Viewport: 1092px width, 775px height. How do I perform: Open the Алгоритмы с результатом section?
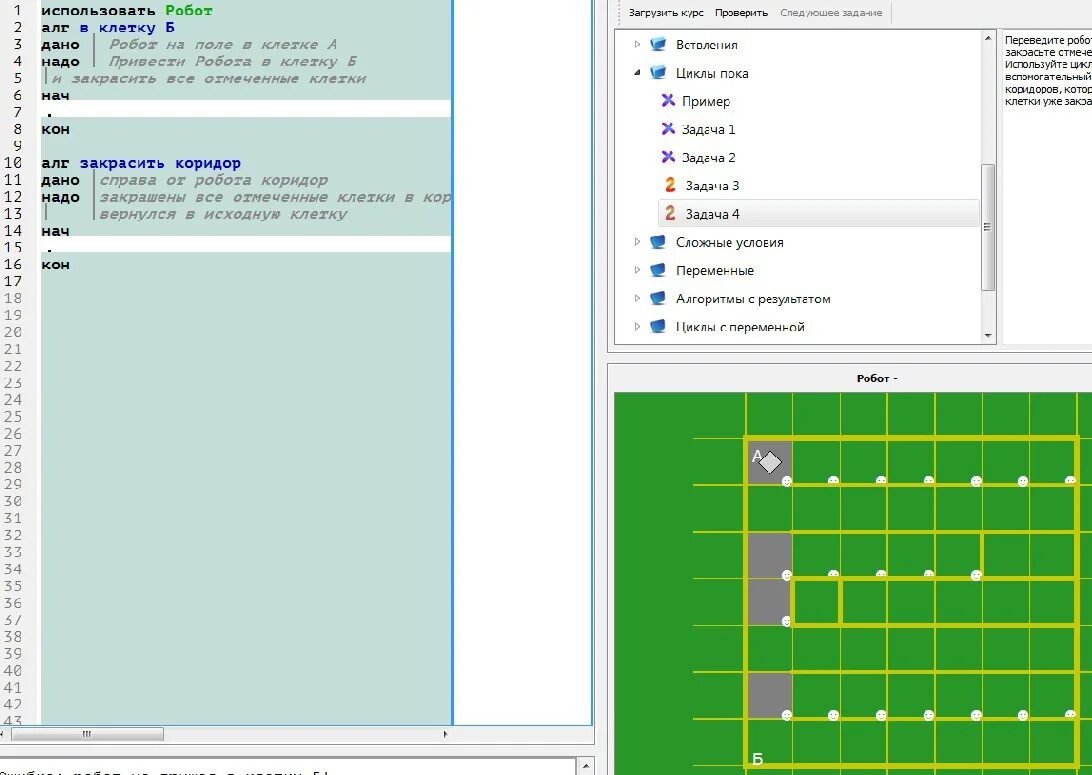753,298
